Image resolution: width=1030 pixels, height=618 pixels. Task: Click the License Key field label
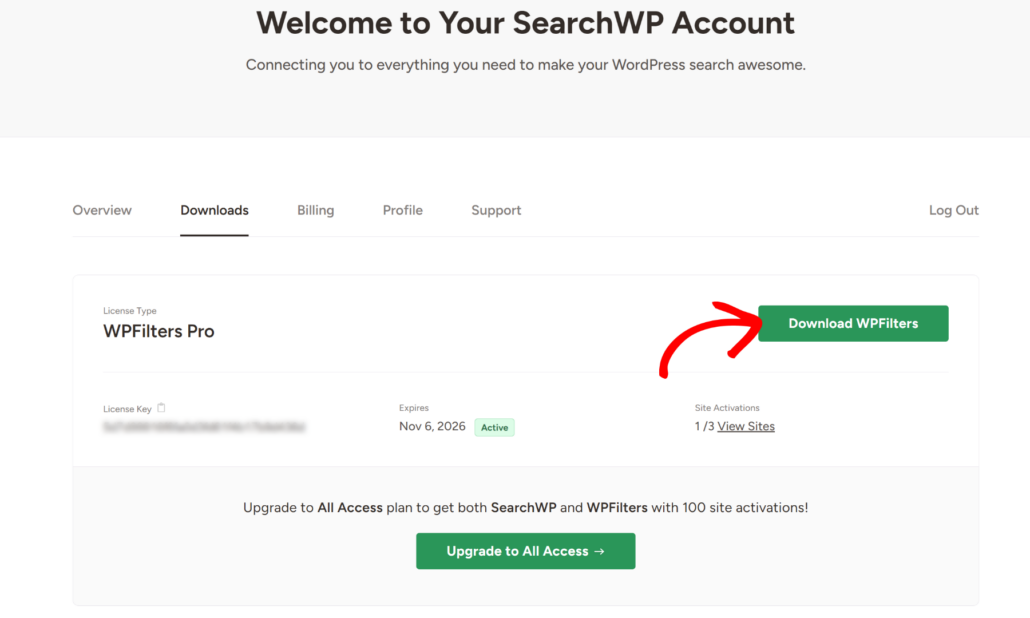click(x=127, y=408)
